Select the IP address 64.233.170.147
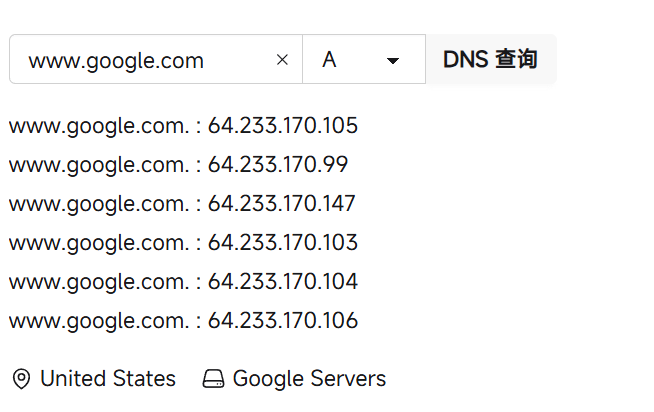Image resolution: width=654 pixels, height=412 pixels. coord(282,204)
